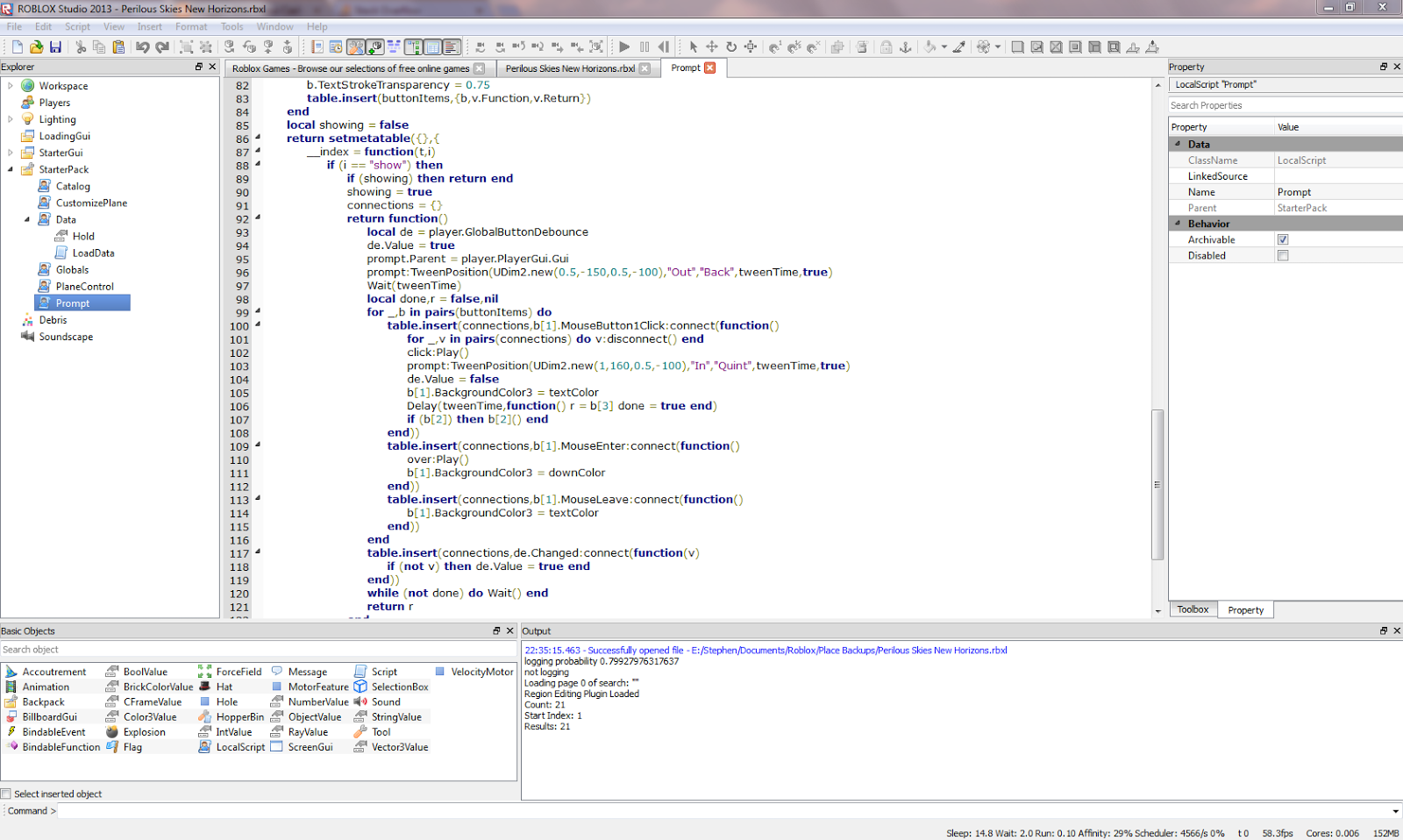The height and width of the screenshot is (840, 1403).
Task: Click the Paste clipboard icon
Action: pos(118,47)
